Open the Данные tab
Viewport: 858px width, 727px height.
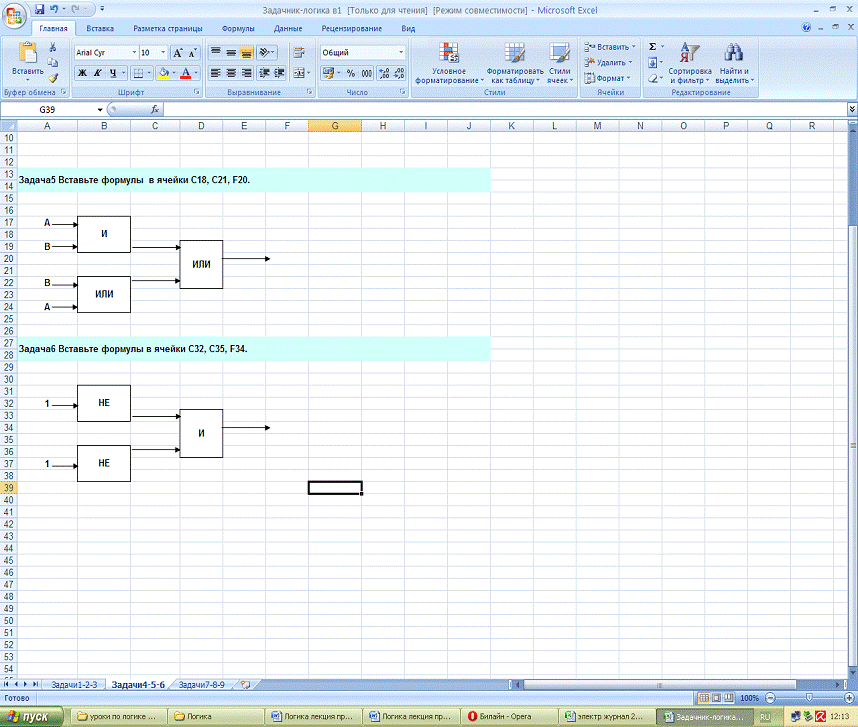(288, 28)
